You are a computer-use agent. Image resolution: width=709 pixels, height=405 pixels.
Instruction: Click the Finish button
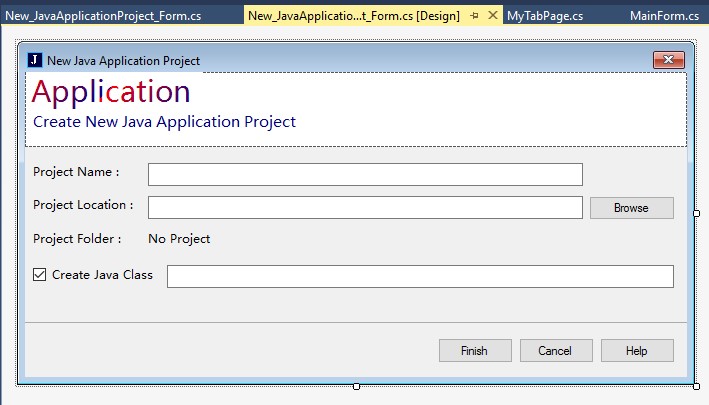tap(475, 351)
